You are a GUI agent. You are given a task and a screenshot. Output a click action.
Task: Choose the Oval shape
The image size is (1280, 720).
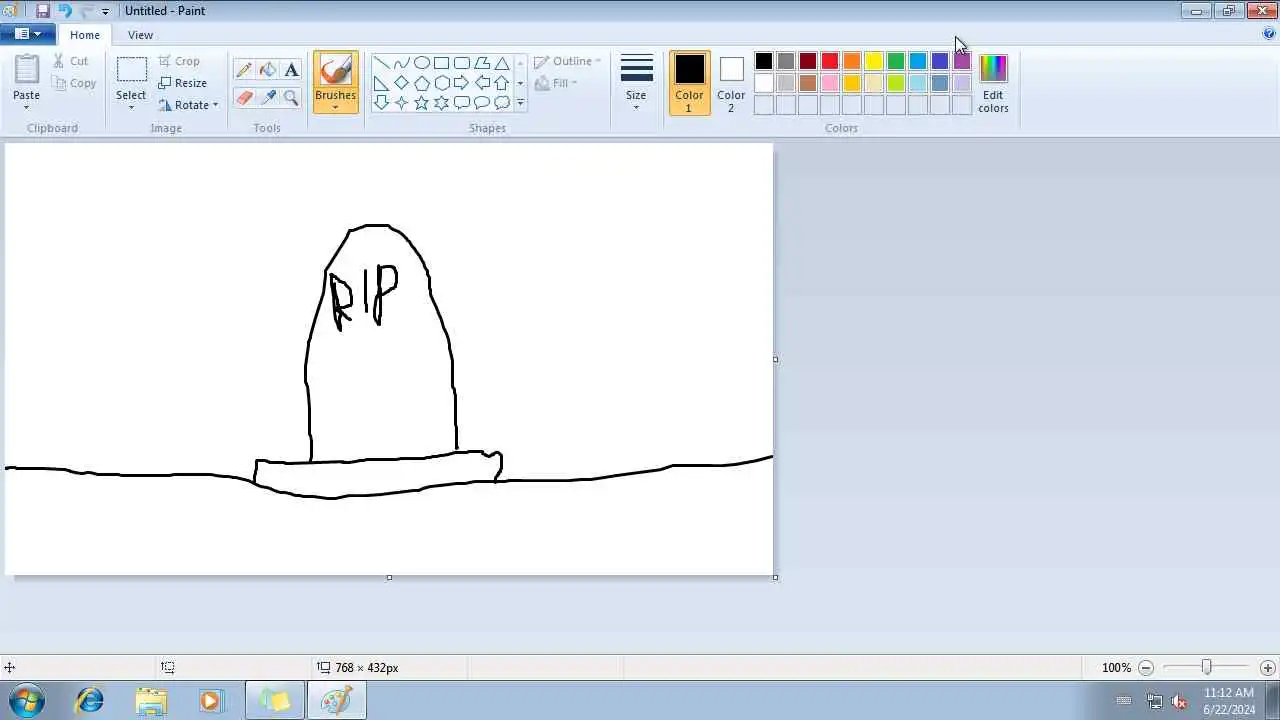(421, 63)
